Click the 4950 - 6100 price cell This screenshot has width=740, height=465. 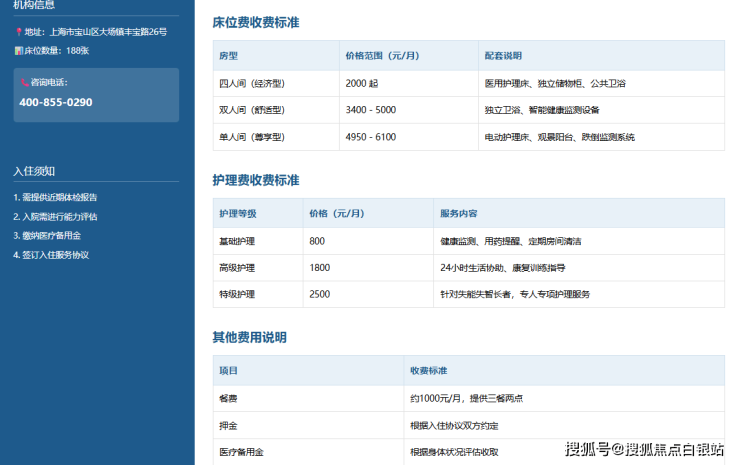tap(409, 137)
